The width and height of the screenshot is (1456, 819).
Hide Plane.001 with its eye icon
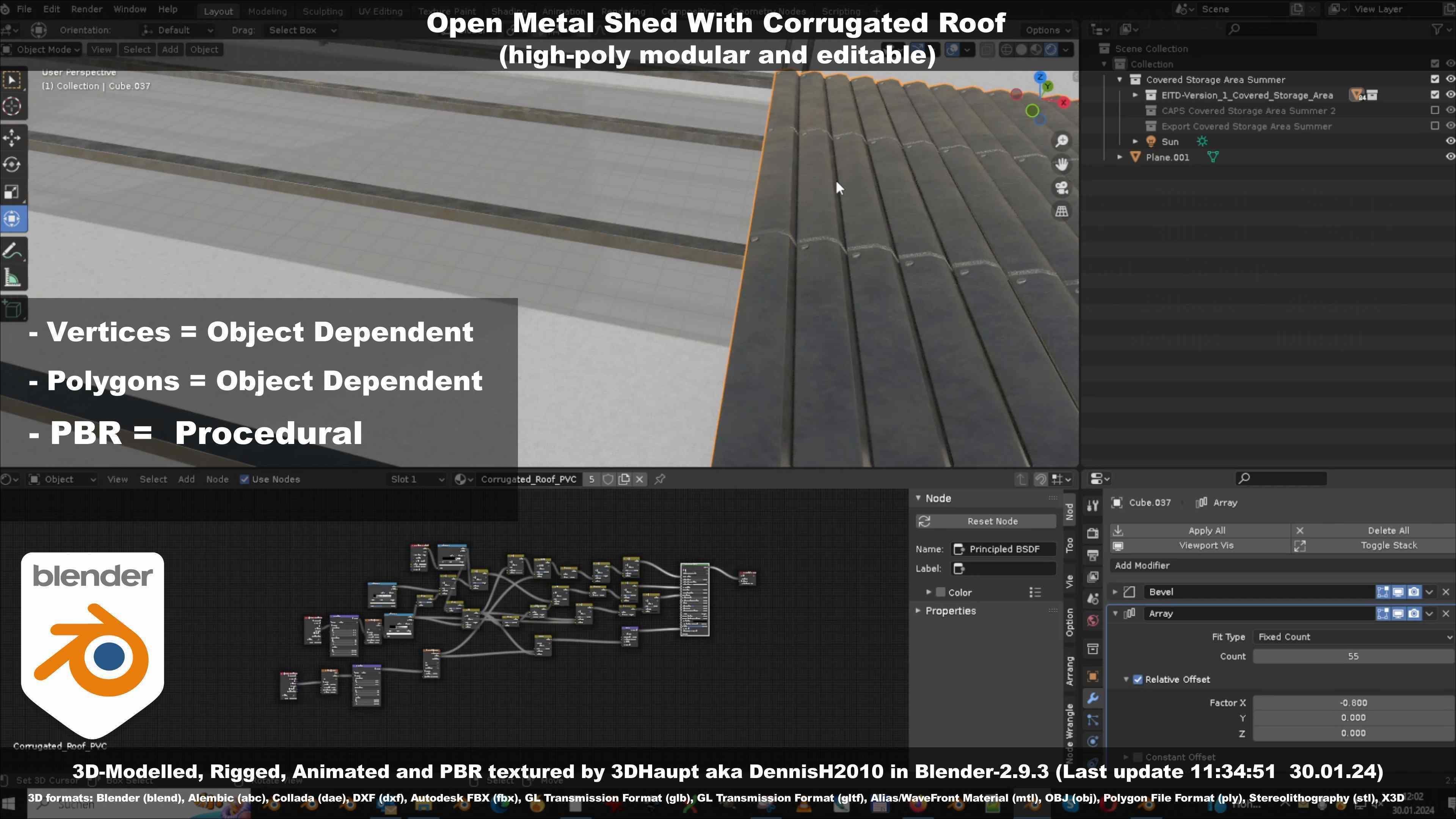pyautogui.click(x=1450, y=157)
